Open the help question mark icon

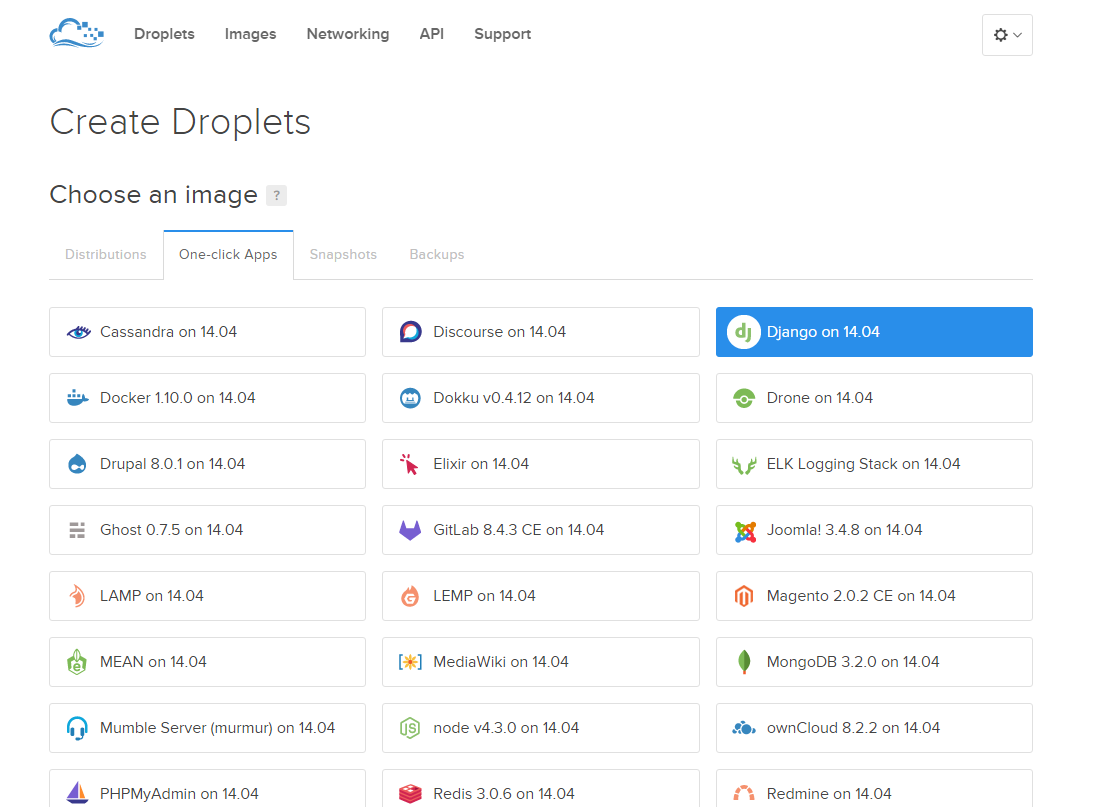tap(276, 195)
